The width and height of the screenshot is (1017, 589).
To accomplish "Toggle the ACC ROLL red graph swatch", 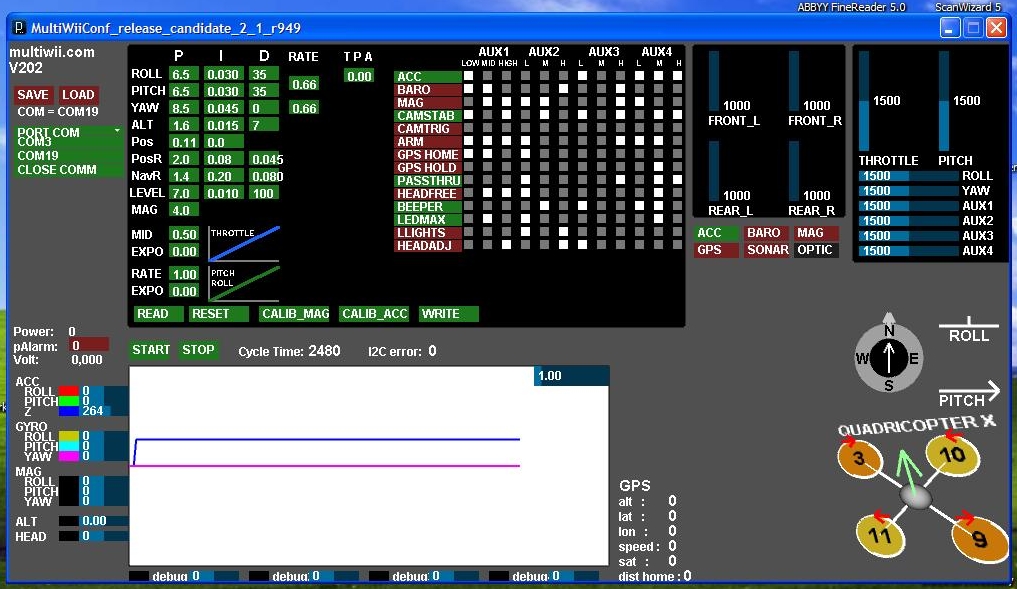I will [68, 391].
